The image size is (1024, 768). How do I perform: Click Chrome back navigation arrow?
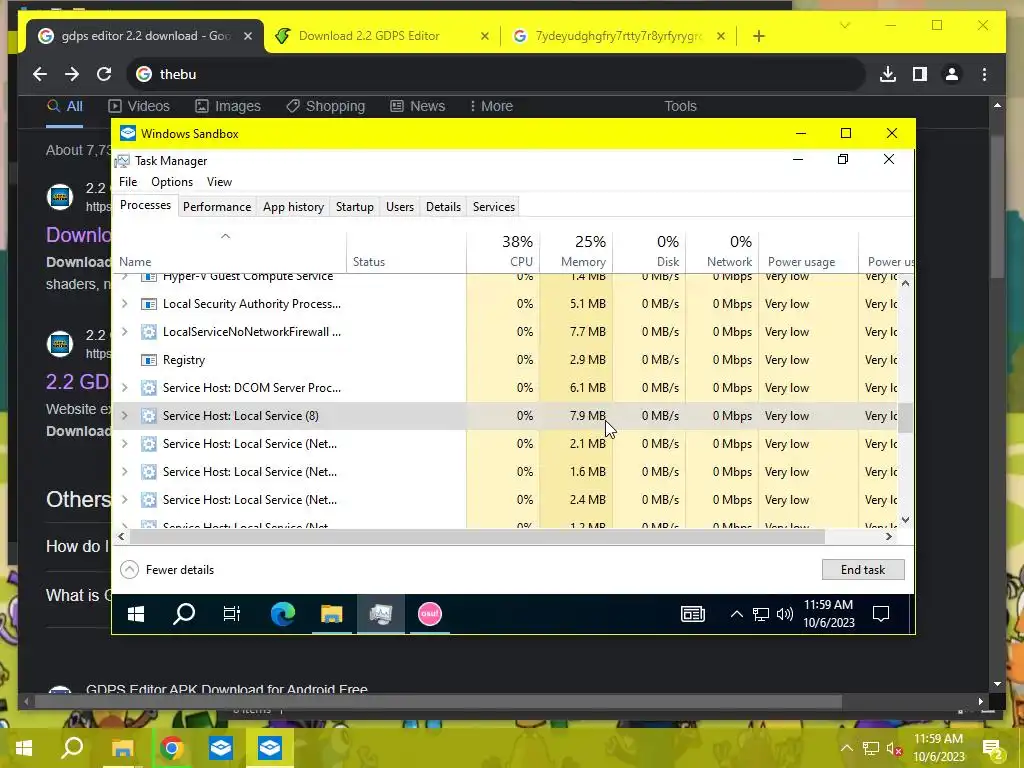click(40, 74)
